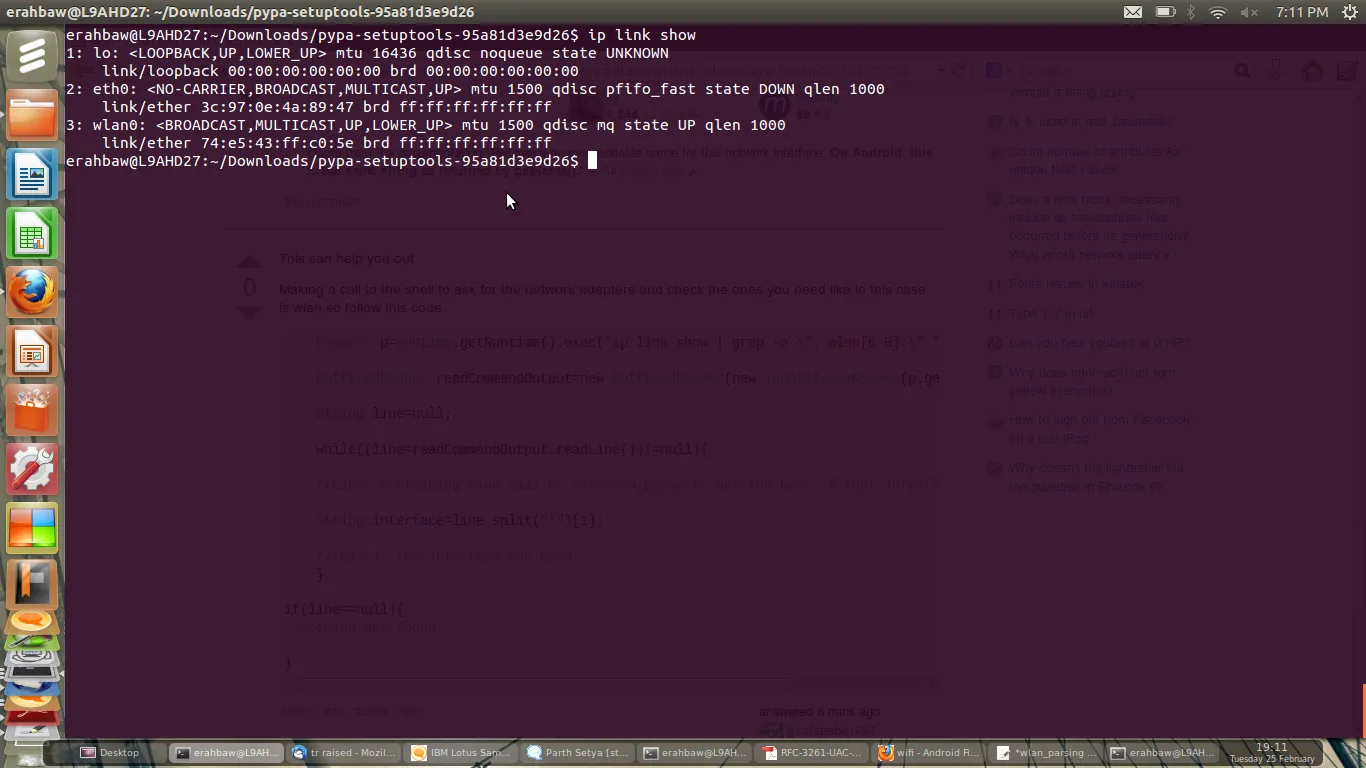Click wlan0 MAC address 74:e5:43:ff:c0:5e
Viewport: 1366px width, 768px height.
(277, 143)
